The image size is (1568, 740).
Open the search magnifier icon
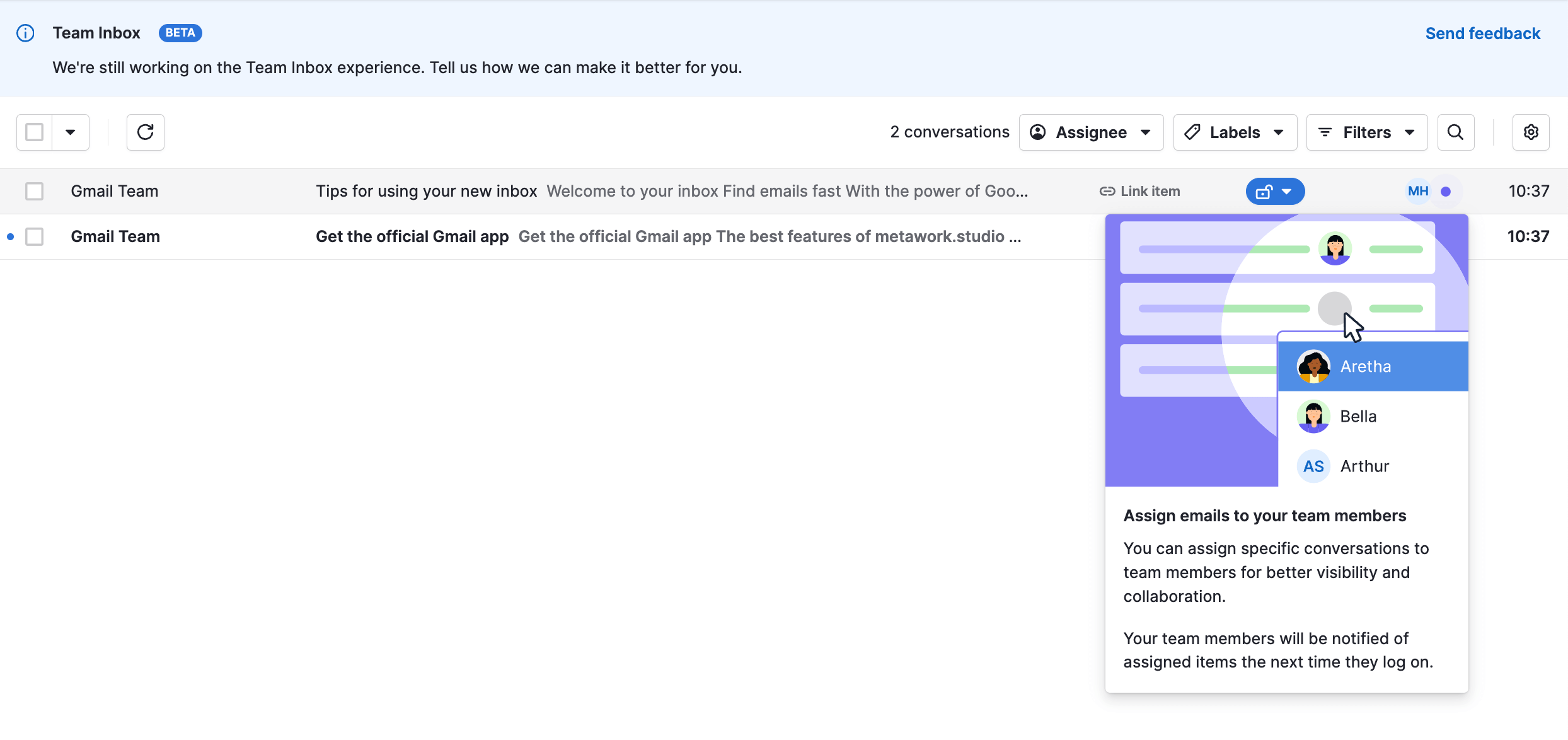coord(1455,132)
